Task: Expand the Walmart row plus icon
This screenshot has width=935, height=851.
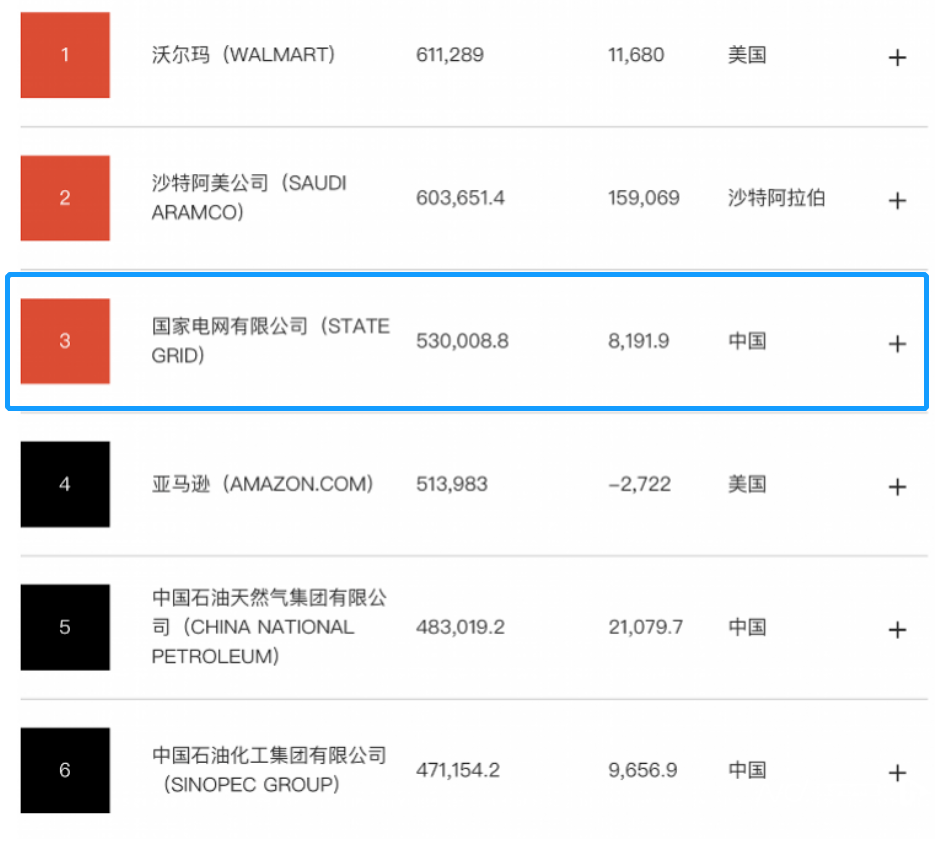Action: coord(897,58)
